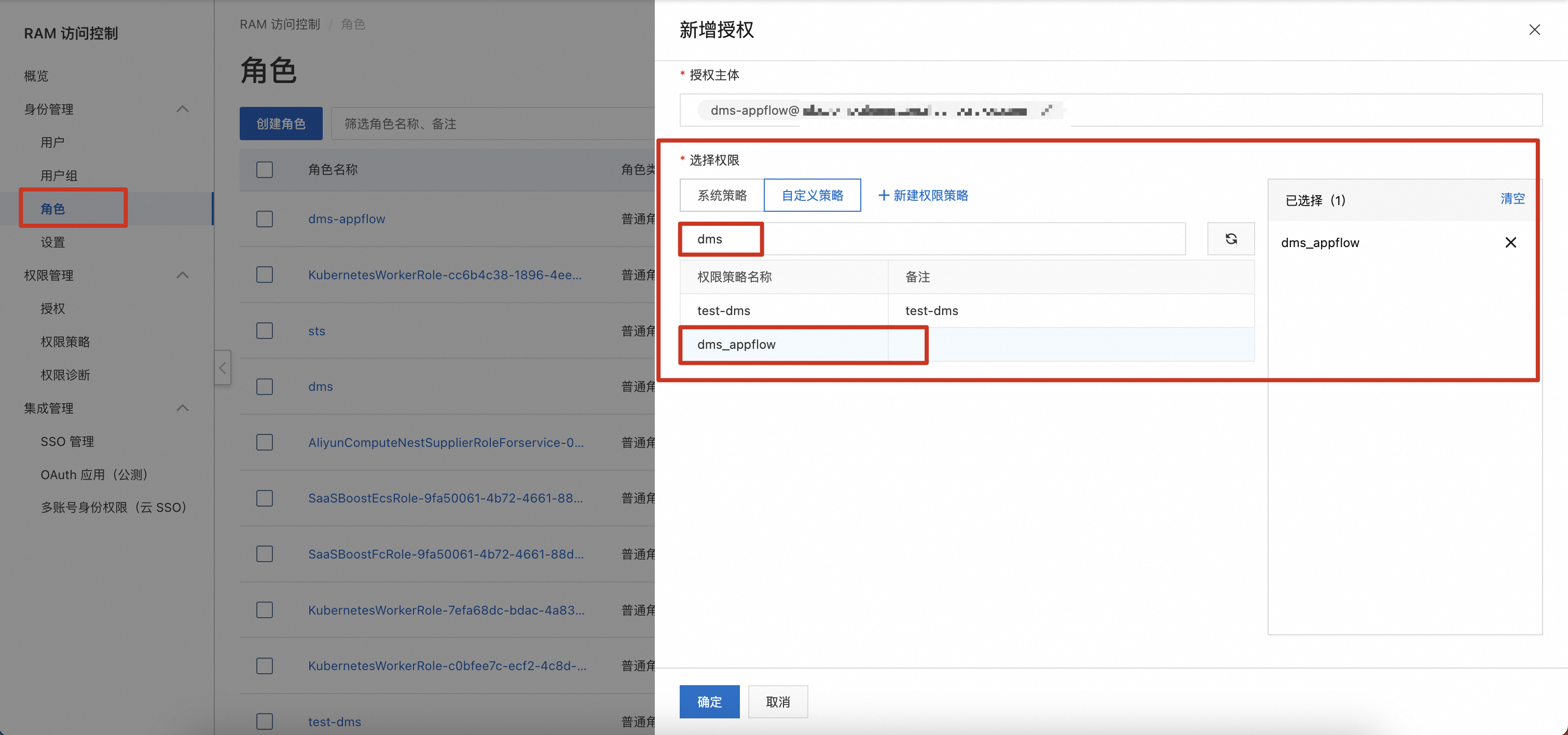Image resolution: width=1568 pixels, height=735 pixels.
Task: Check the KubernetesWorkerRole-7efa68dc row checkbox
Action: [264, 609]
